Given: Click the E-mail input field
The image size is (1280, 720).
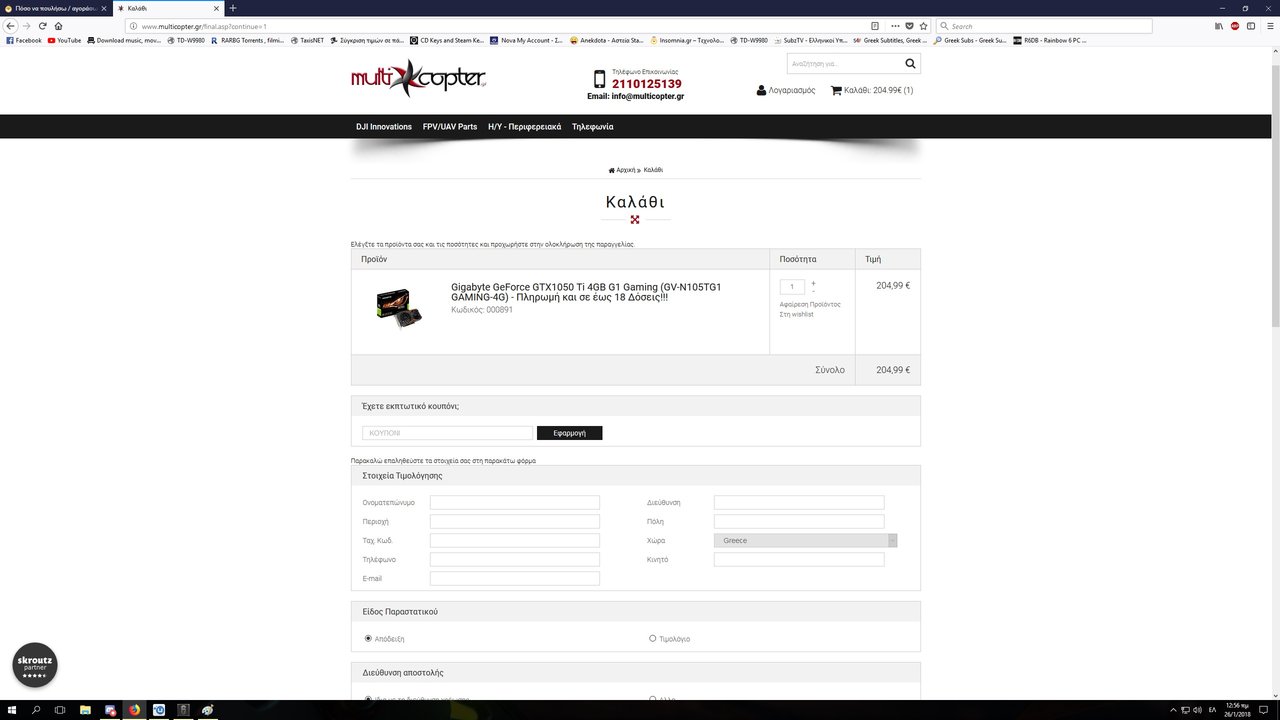Looking at the screenshot, I should (x=515, y=578).
